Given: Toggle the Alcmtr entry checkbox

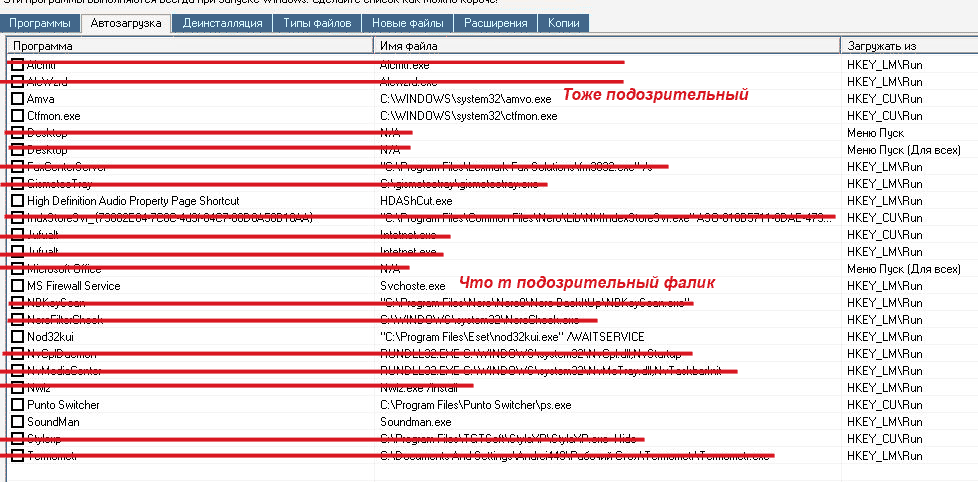Looking at the screenshot, I should click(x=17, y=64).
